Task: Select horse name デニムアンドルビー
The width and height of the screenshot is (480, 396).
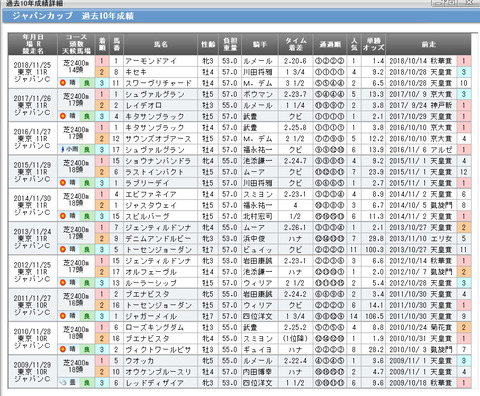Action: pyautogui.click(x=158, y=239)
